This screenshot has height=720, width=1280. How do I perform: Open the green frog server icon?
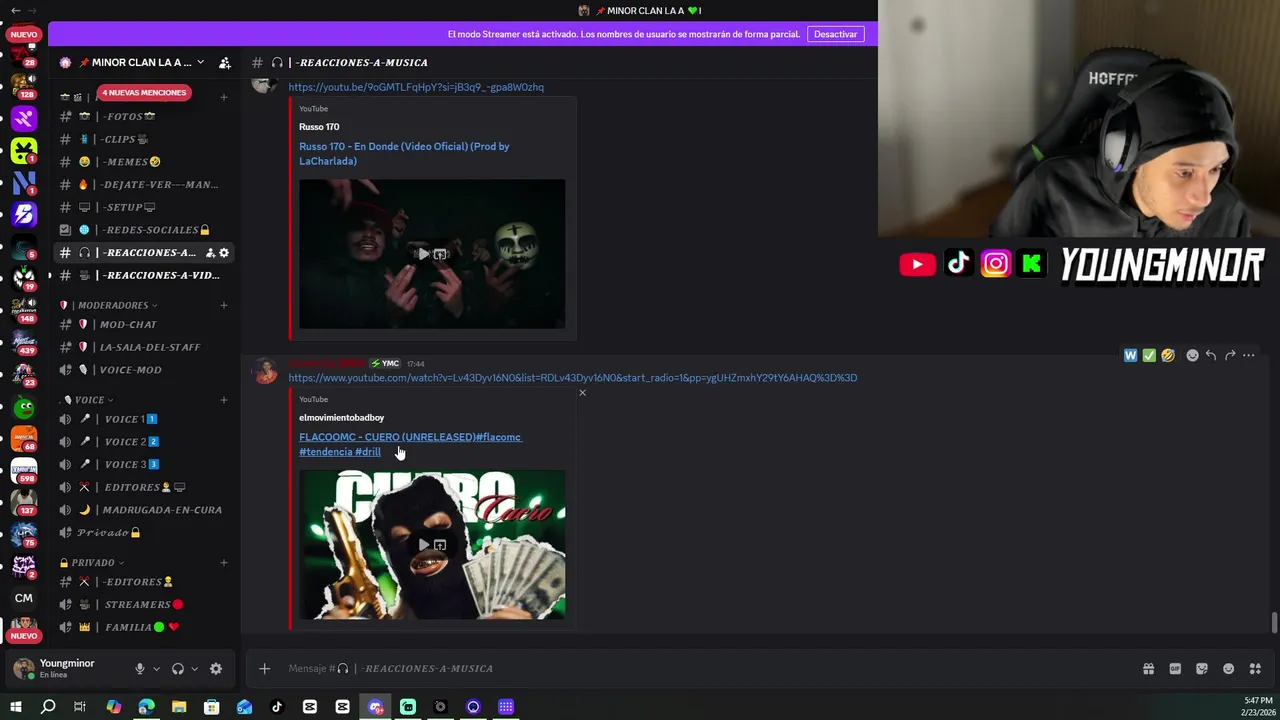(x=24, y=406)
